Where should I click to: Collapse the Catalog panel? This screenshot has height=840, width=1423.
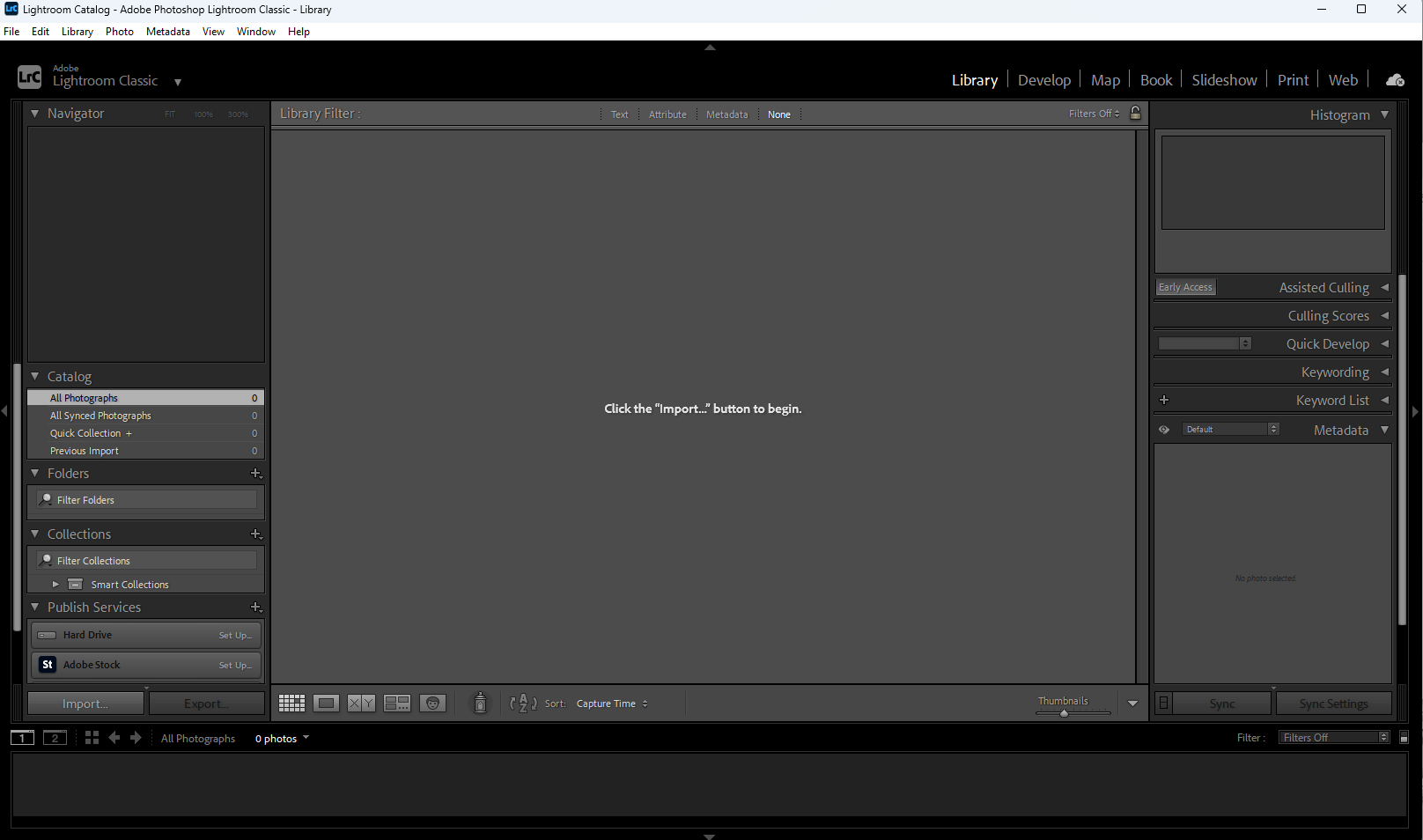tap(35, 376)
